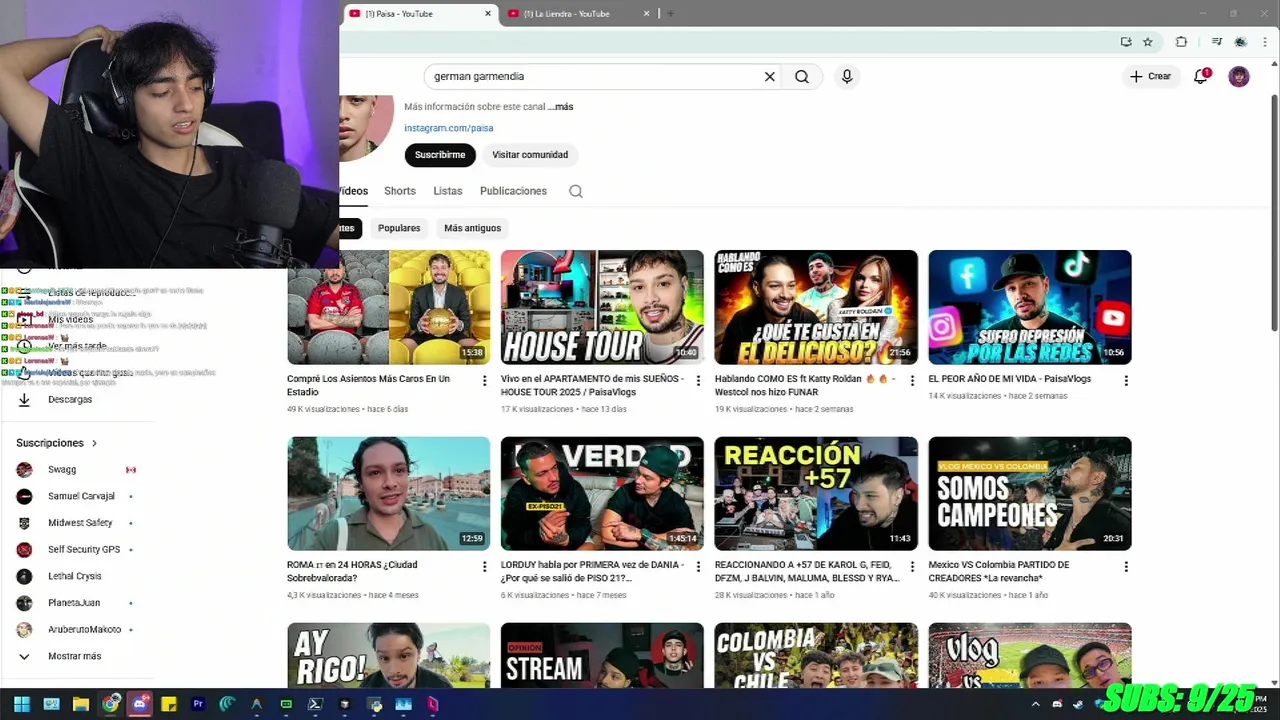Expand 'Mostrar más' in subscriptions list

(x=75, y=656)
